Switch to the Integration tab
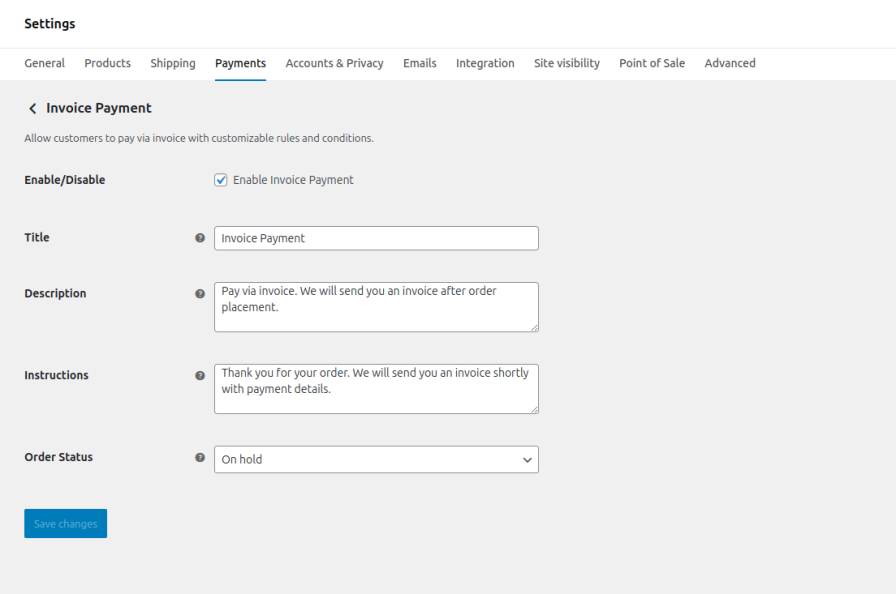Screen dimensions: 896x594 485,63
